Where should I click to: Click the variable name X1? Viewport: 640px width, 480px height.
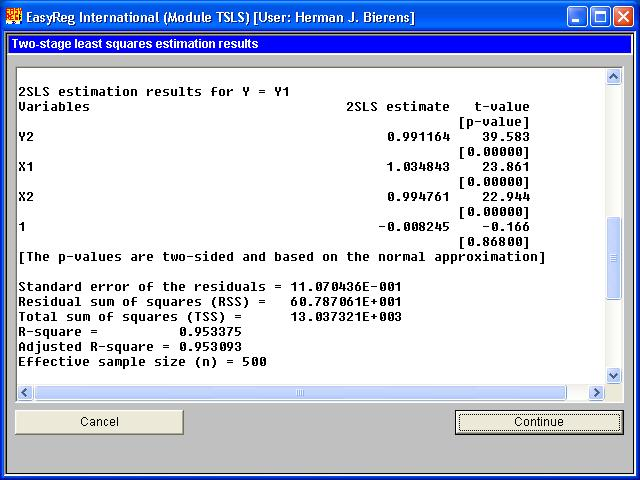coord(26,167)
